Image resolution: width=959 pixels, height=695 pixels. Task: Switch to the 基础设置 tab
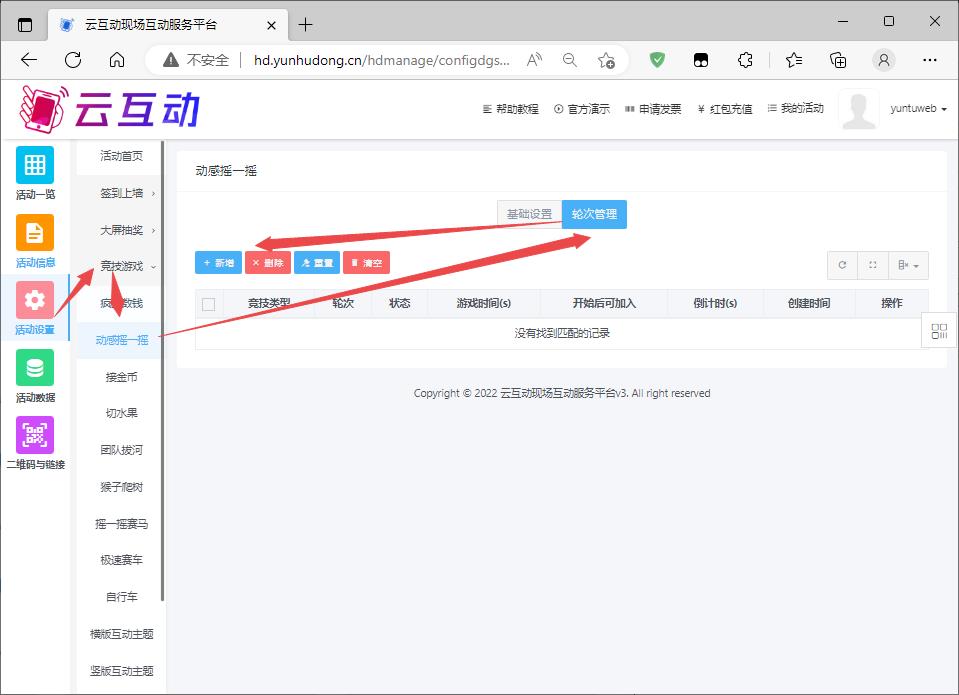point(529,214)
